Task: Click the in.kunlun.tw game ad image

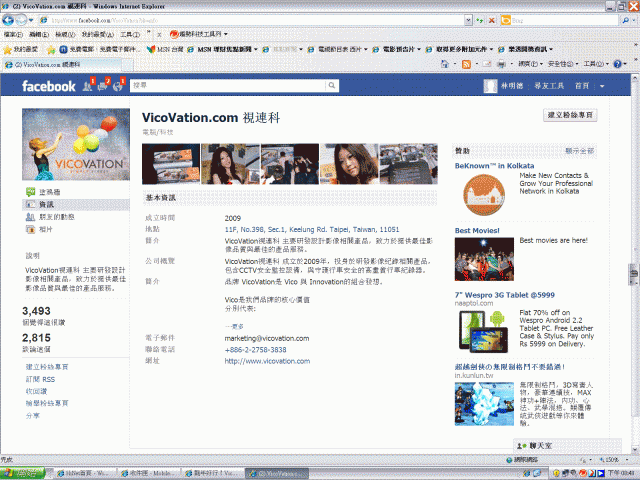Action: [484, 404]
